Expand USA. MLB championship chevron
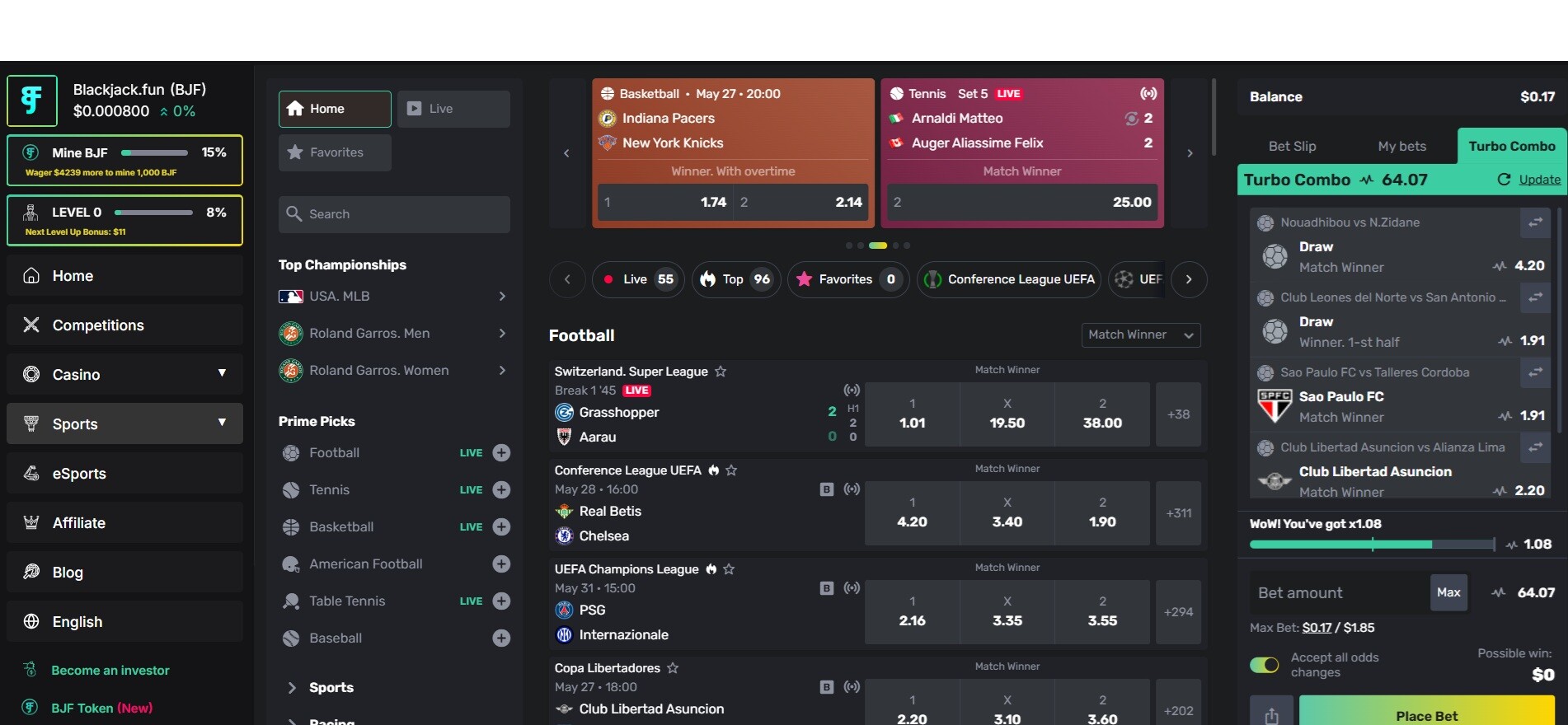This screenshot has height=725, width=1568. 502,296
